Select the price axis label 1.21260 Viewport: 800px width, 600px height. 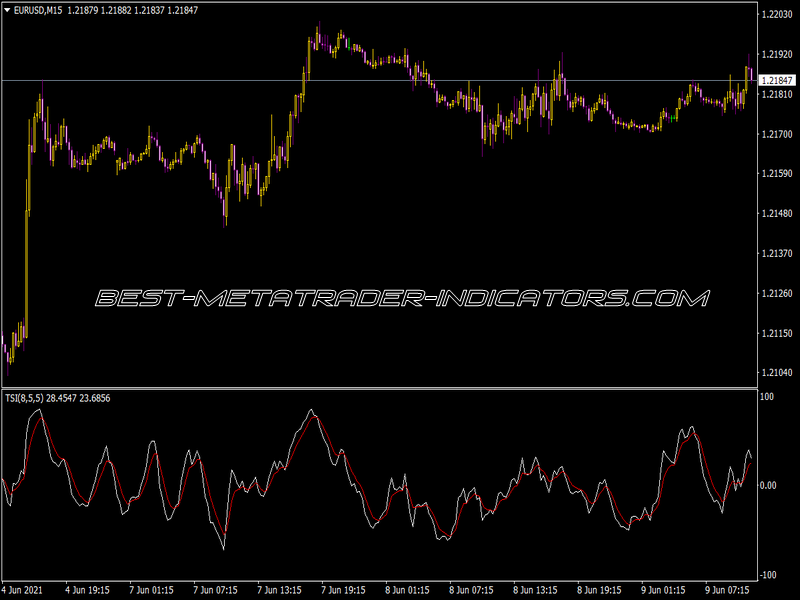(777, 293)
